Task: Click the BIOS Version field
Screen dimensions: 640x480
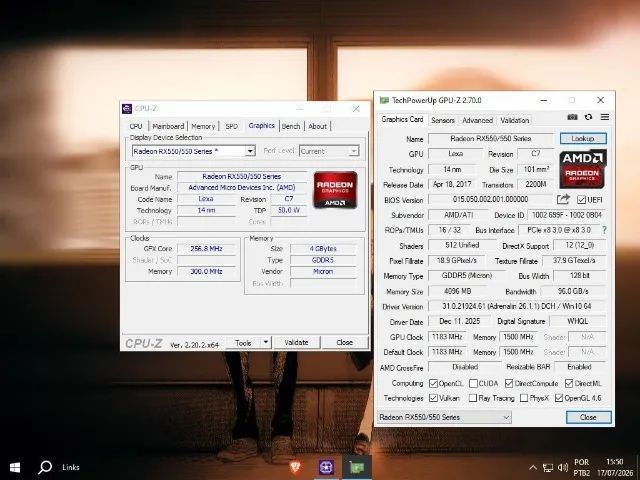Action: (491, 200)
